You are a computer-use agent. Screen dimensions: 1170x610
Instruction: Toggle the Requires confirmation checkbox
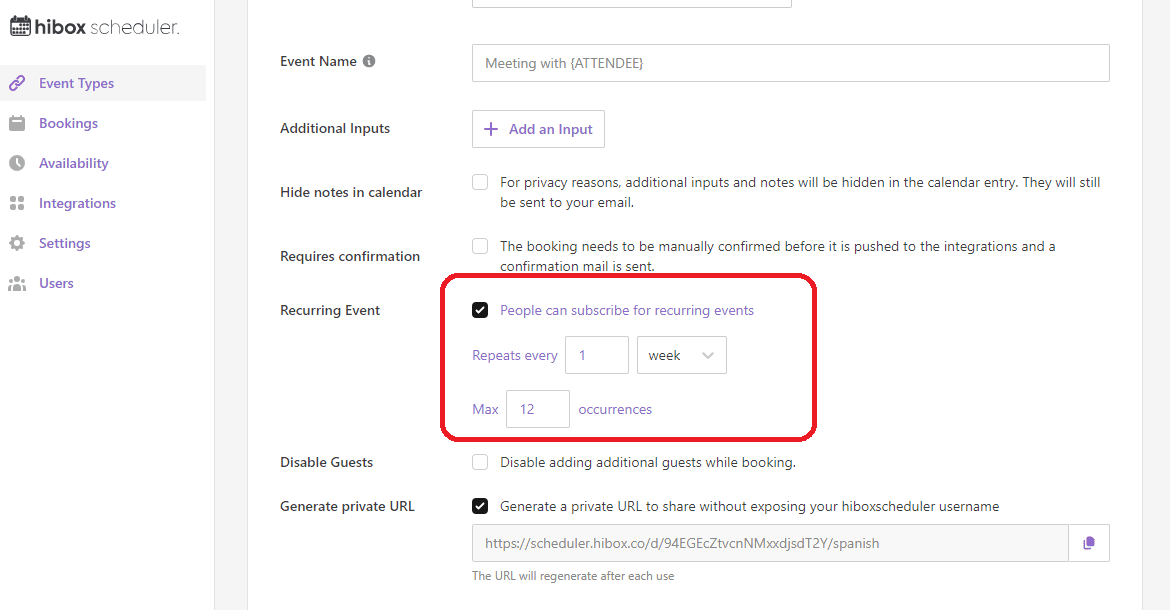click(x=480, y=246)
